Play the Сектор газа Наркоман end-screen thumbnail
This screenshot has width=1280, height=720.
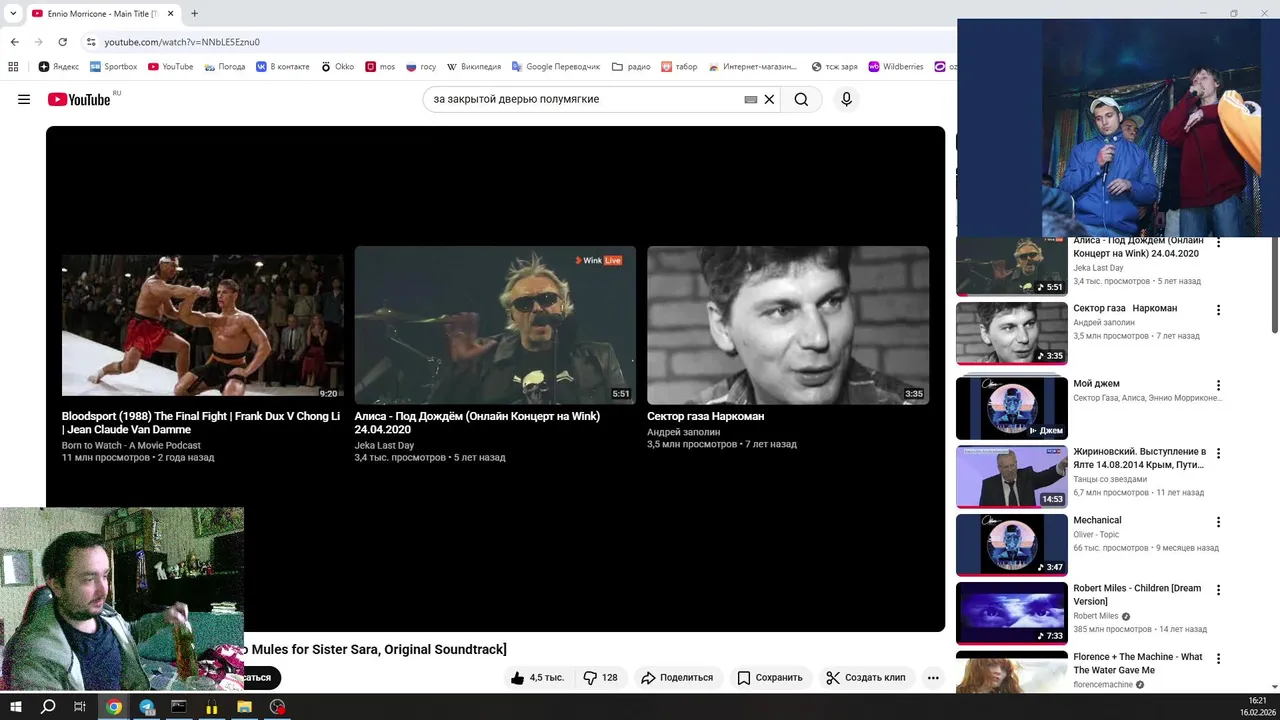click(788, 325)
